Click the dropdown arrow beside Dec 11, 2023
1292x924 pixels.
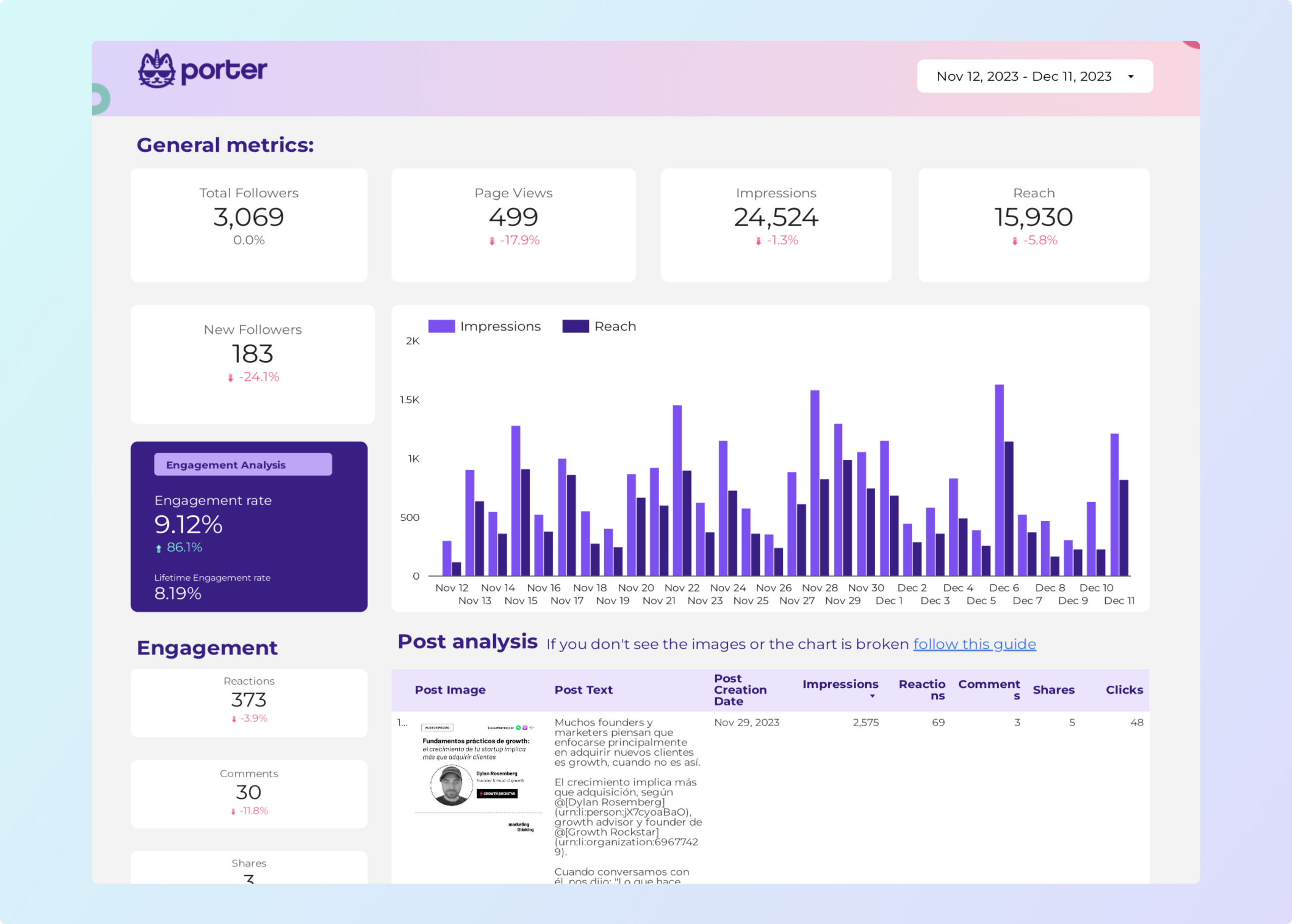pyautogui.click(x=1130, y=77)
